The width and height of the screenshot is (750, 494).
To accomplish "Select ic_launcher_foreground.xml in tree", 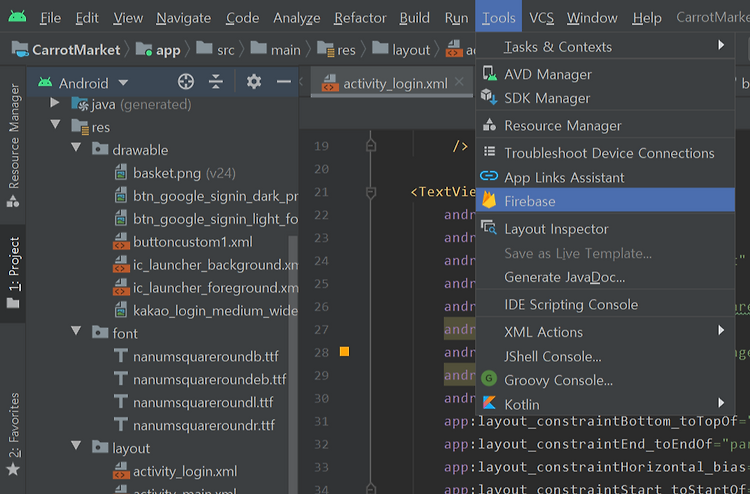I will point(206,287).
